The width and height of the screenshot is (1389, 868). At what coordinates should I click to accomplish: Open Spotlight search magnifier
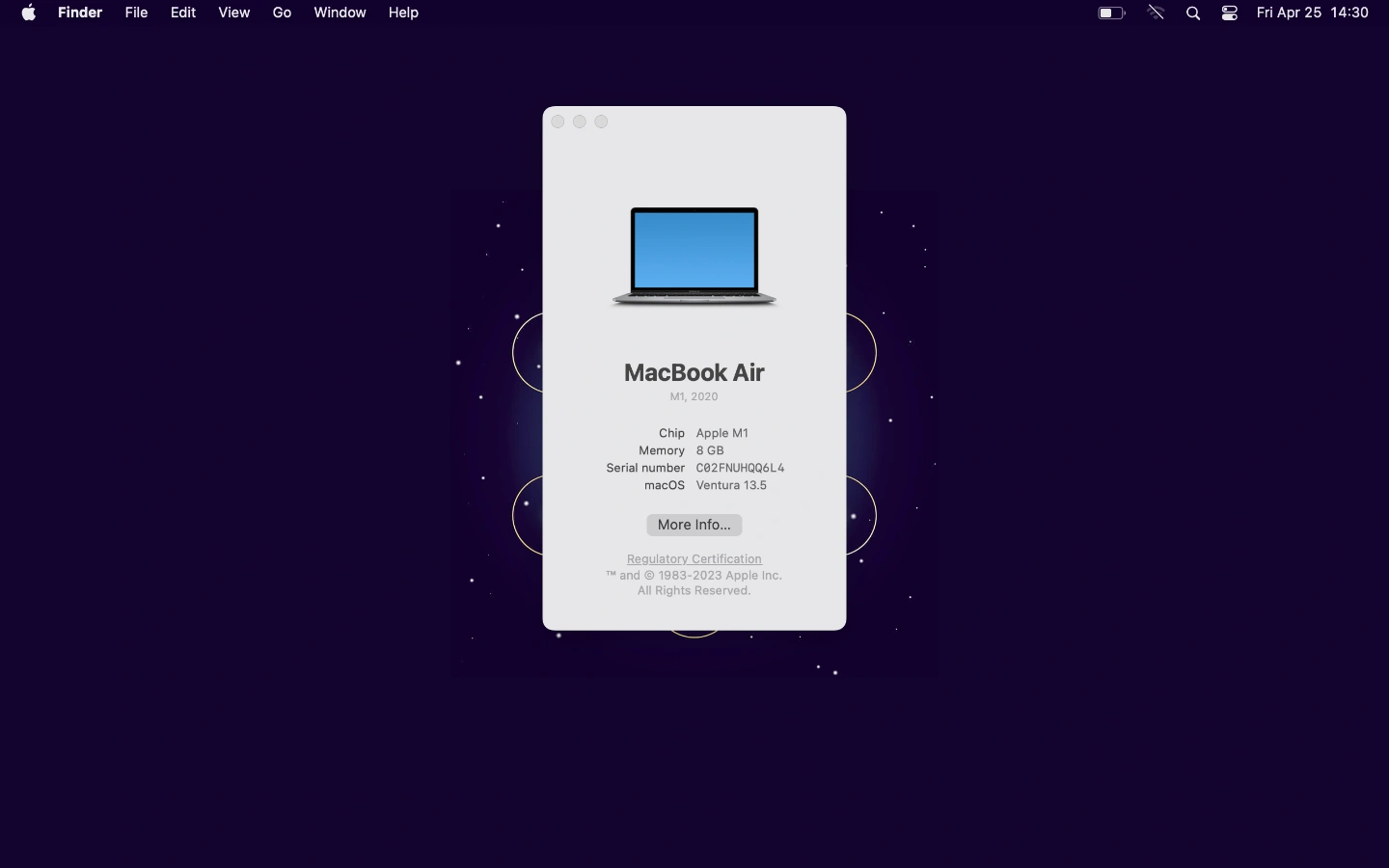pyautogui.click(x=1193, y=13)
